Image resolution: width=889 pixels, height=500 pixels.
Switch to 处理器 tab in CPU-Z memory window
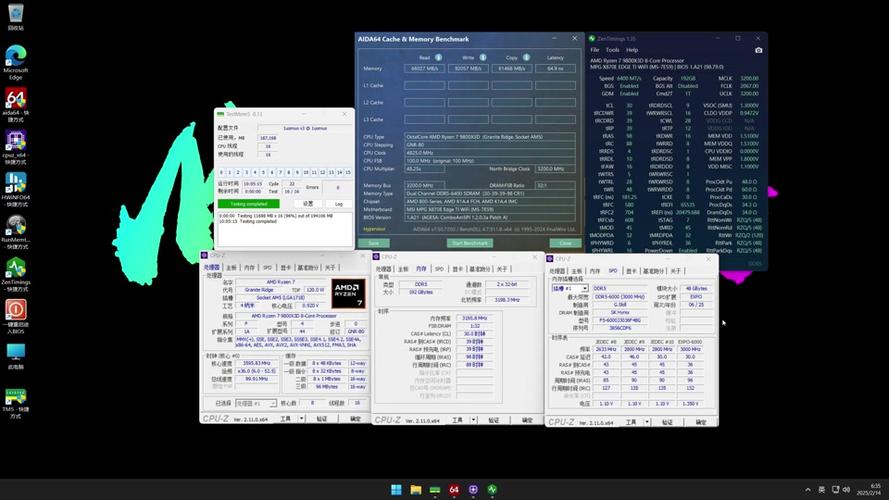(384, 269)
